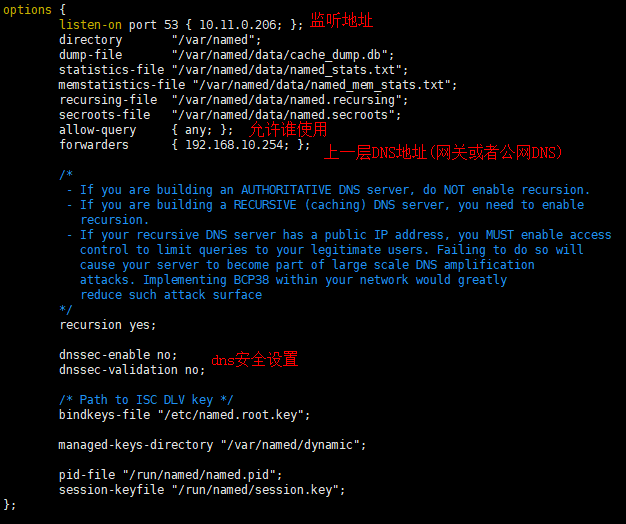Click the session-keyfile path session.key
Image resolution: width=626 pixels, height=524 pixels.
255,490
